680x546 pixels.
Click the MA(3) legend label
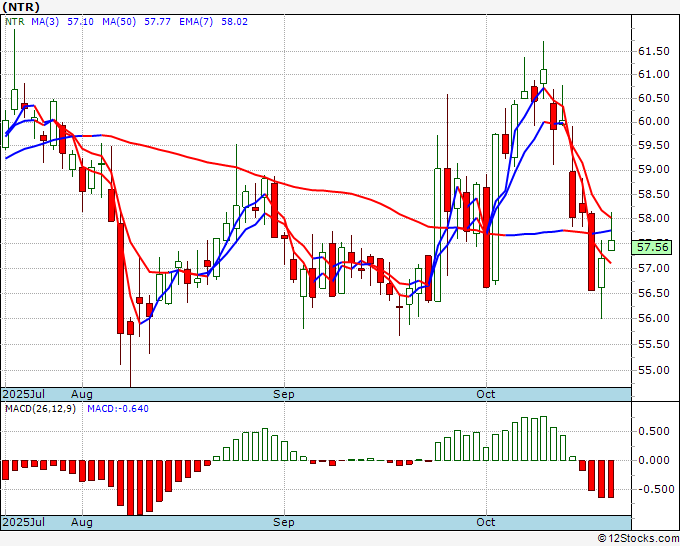[45, 22]
